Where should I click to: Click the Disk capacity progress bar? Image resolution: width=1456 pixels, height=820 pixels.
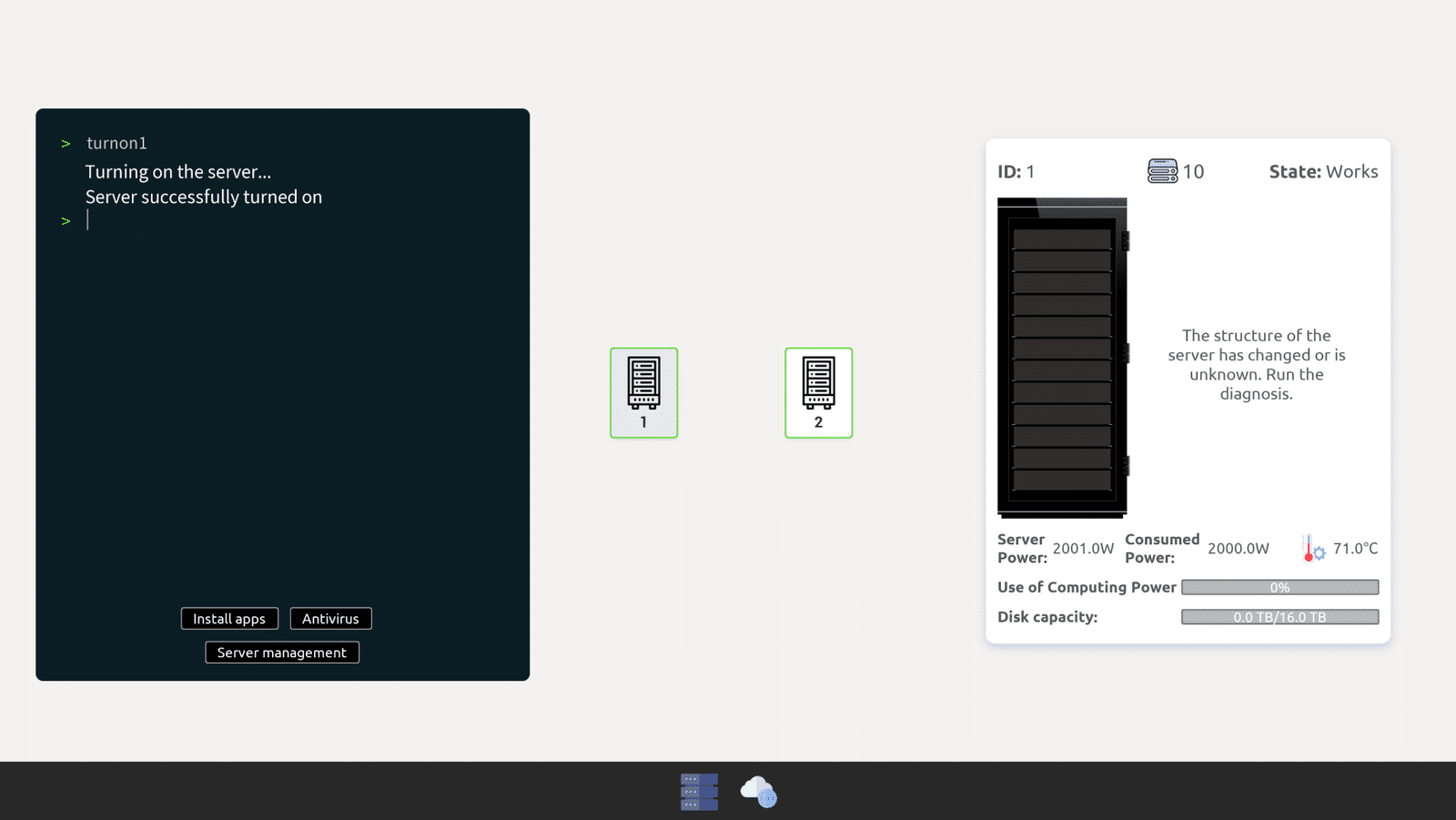(x=1279, y=617)
